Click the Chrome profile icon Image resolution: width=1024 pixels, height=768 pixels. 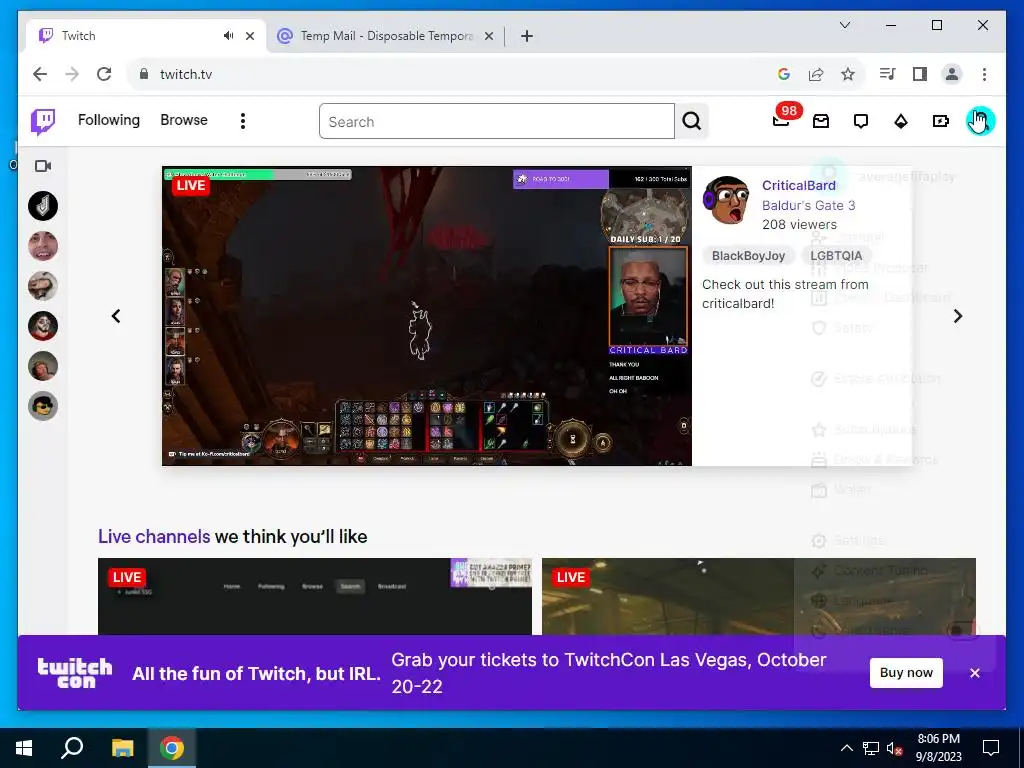[x=952, y=74]
